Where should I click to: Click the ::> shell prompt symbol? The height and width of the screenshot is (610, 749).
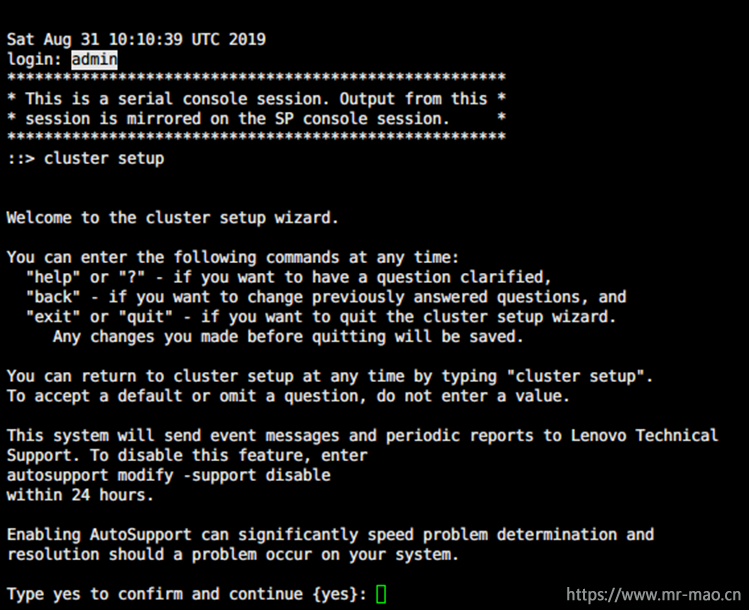point(21,158)
